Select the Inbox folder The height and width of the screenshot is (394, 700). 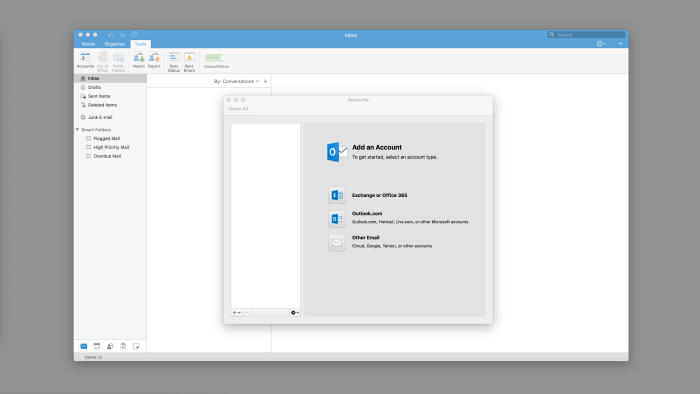coord(110,79)
